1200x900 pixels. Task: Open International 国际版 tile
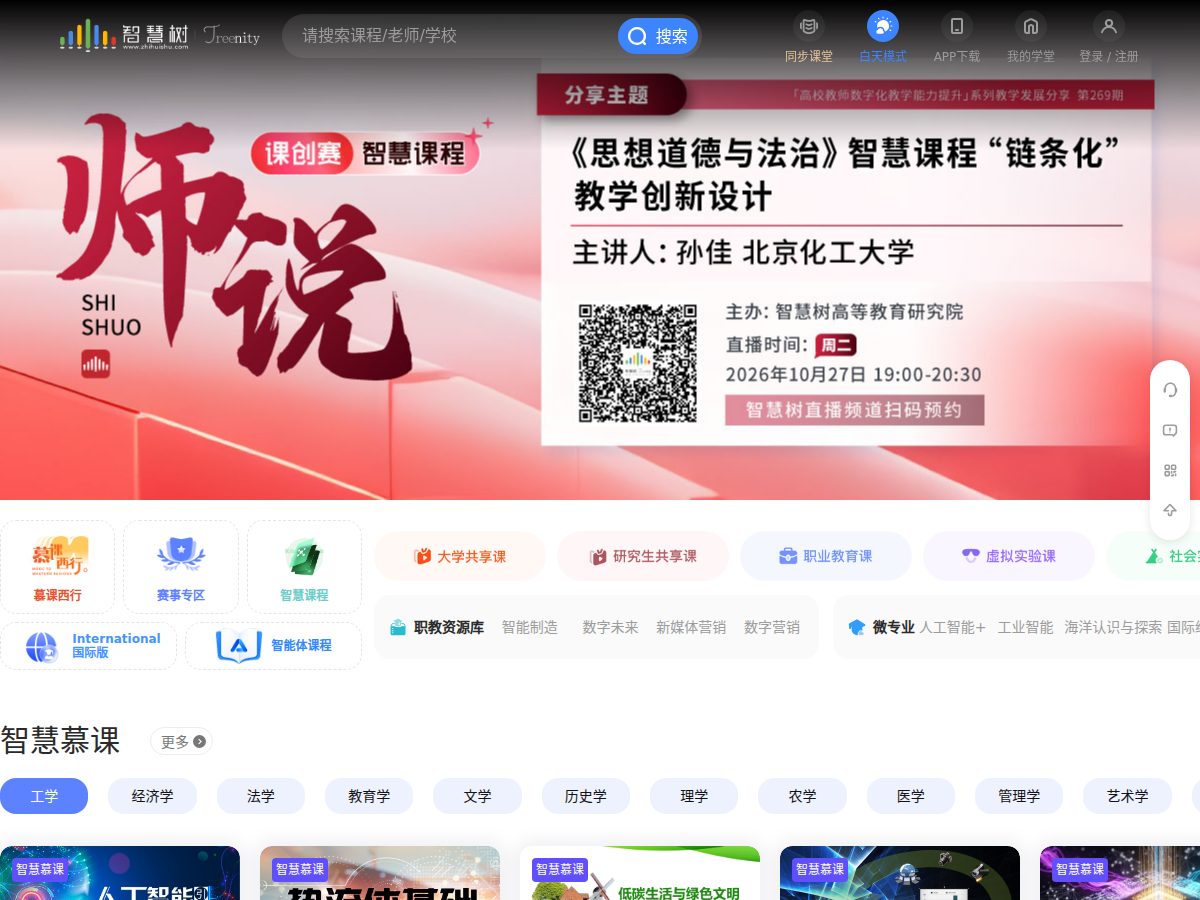pyautogui.click(x=88, y=646)
